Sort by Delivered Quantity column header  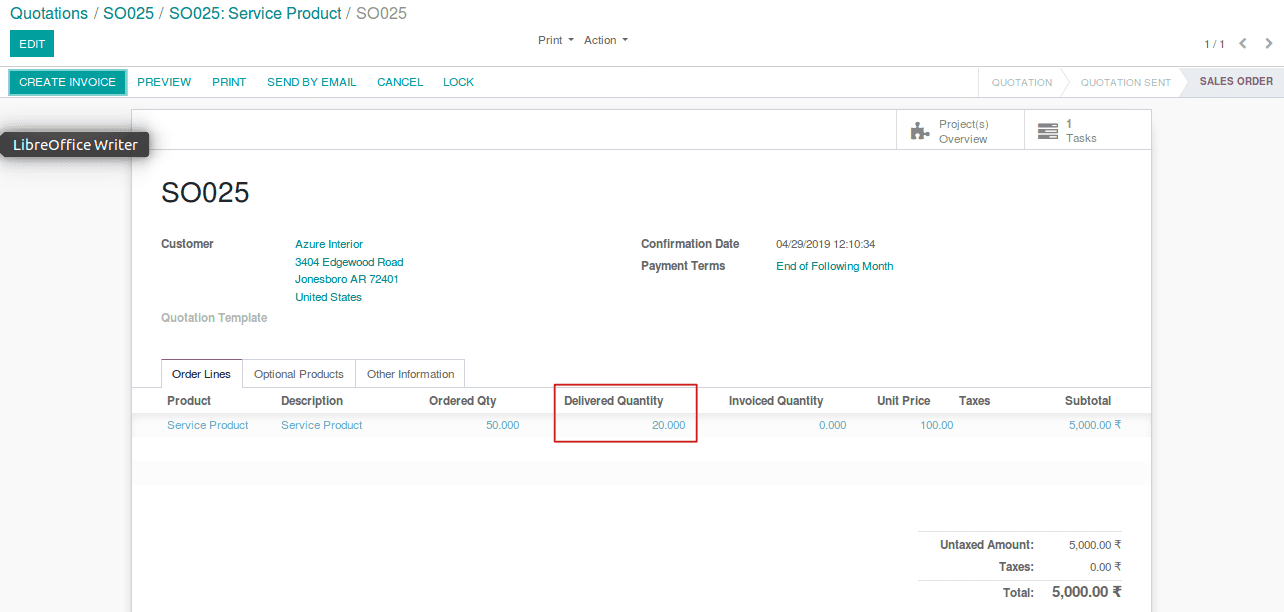[613, 401]
